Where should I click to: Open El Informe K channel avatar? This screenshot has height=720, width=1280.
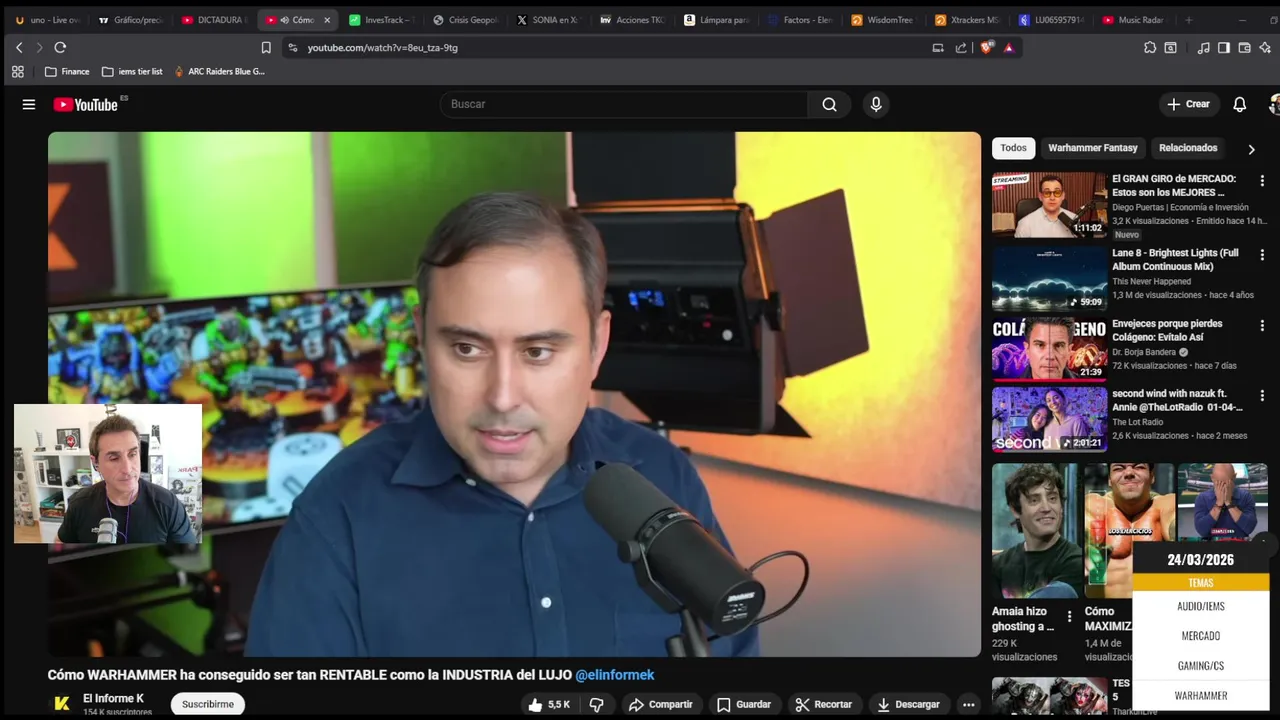[x=61, y=703]
